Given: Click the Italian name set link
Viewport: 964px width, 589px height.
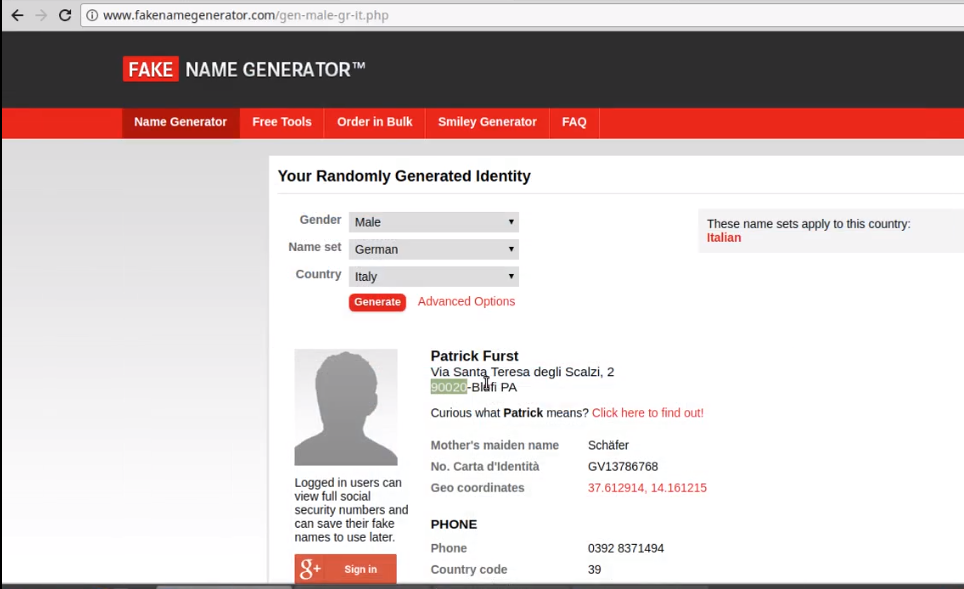Looking at the screenshot, I should 724,238.
